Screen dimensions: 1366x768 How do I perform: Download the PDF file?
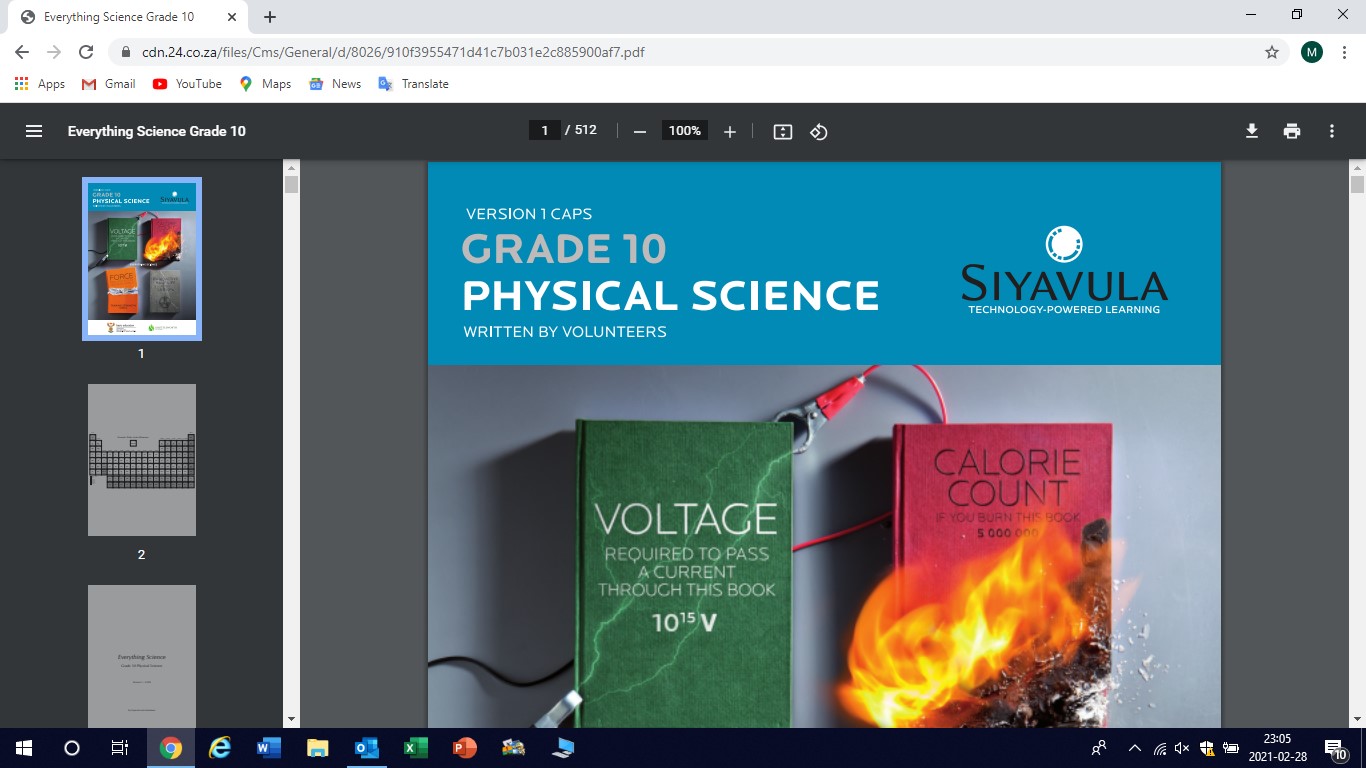tap(1252, 131)
